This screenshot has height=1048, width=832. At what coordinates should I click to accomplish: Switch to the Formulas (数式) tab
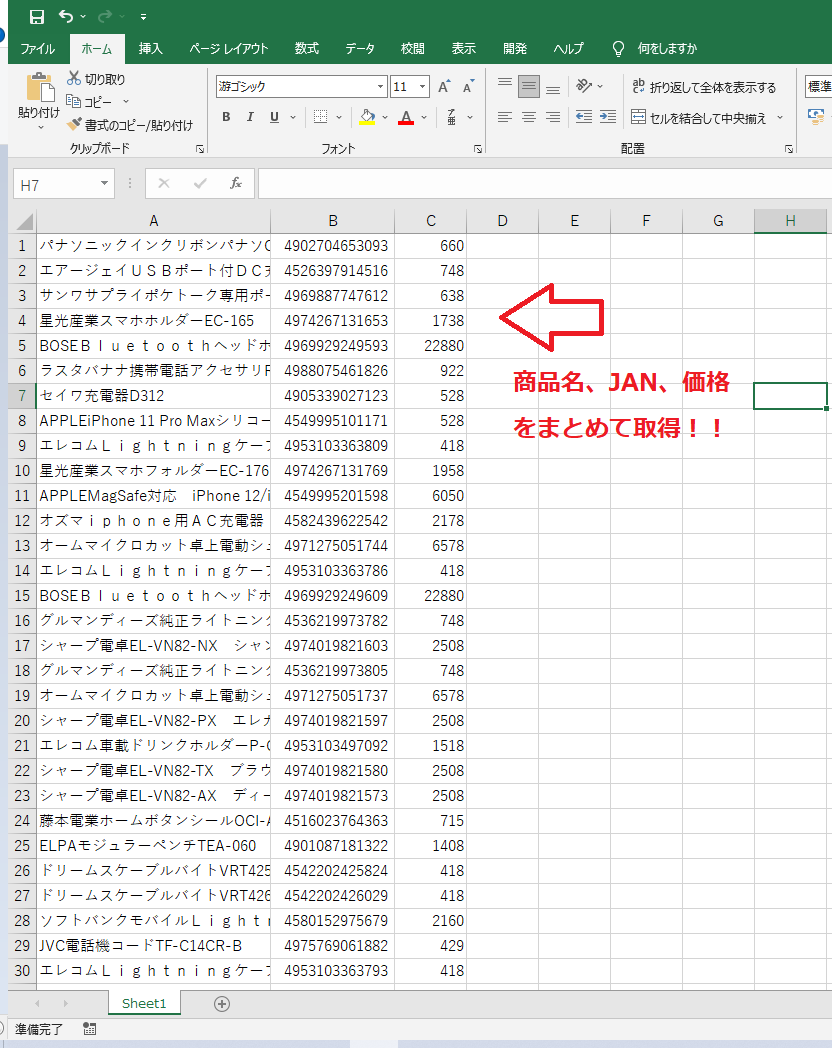[x=307, y=49]
